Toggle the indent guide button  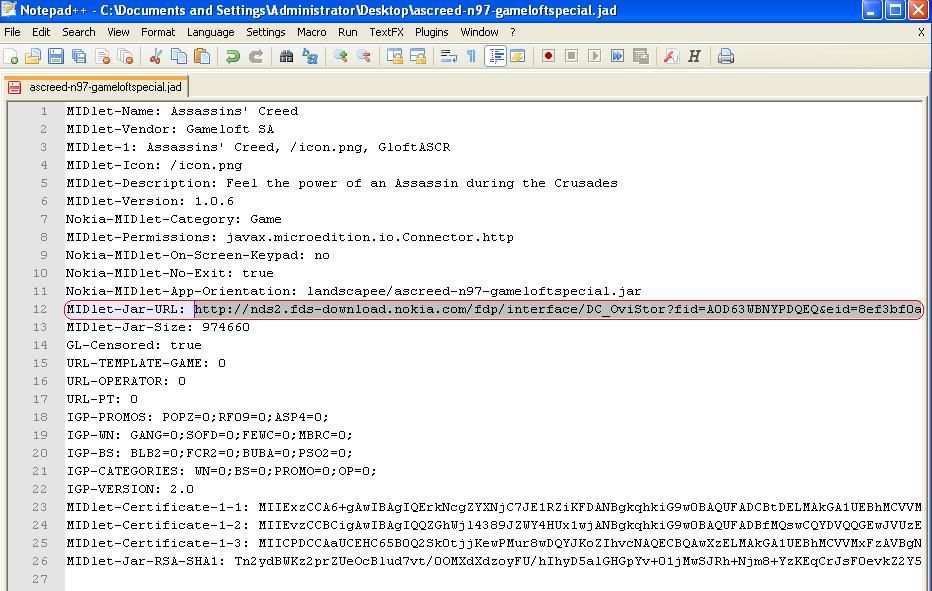pyautogui.click(x=495, y=56)
